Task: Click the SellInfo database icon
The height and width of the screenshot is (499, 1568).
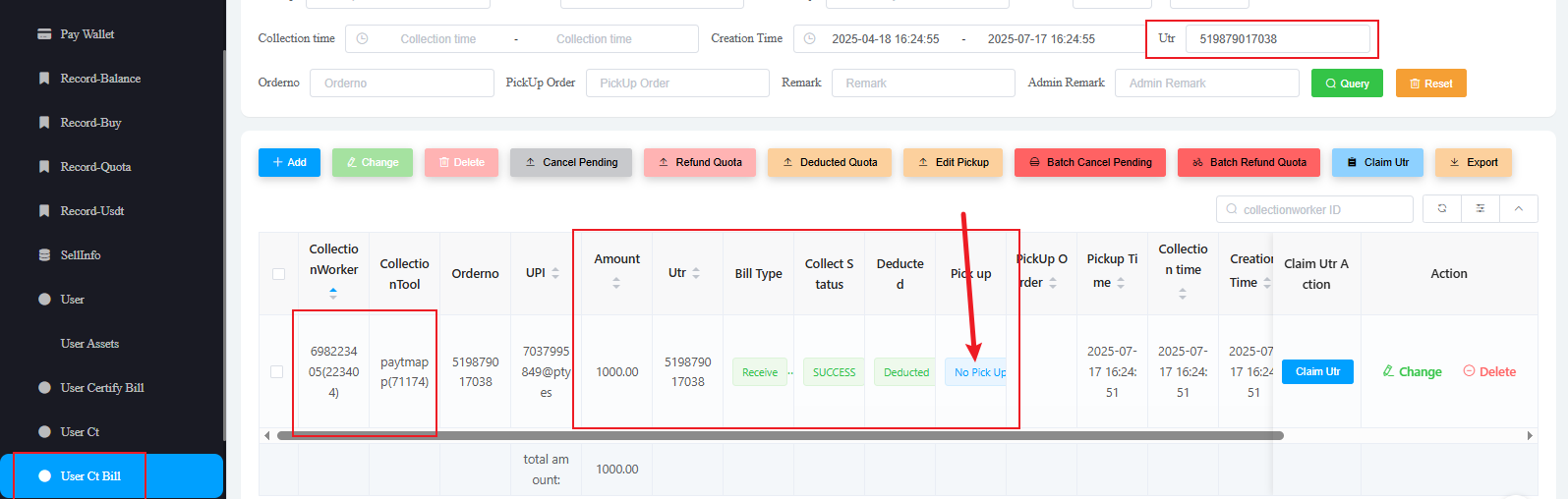Action: (44, 255)
